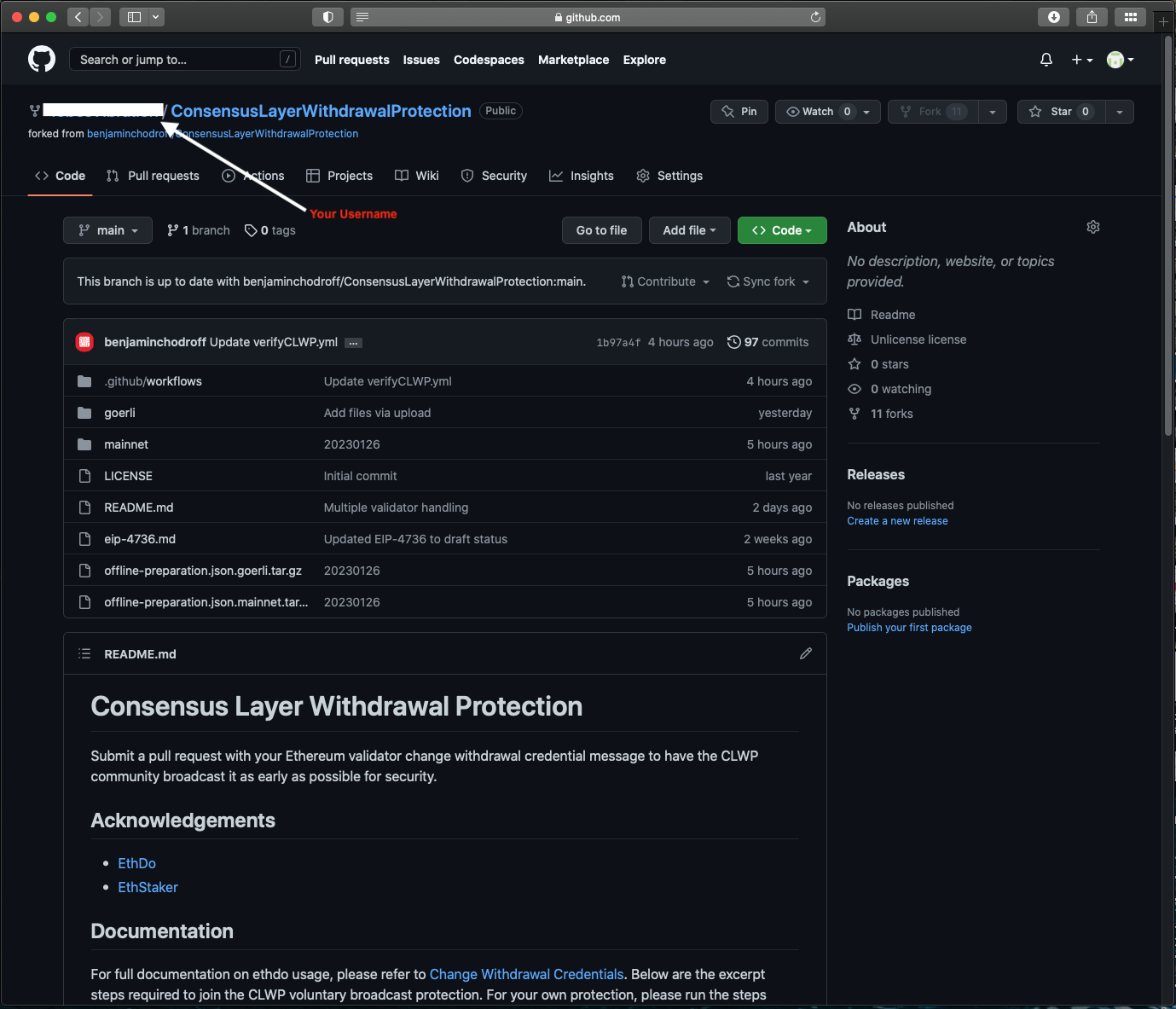Open the Security tab
The image size is (1176, 1009).
tap(495, 176)
